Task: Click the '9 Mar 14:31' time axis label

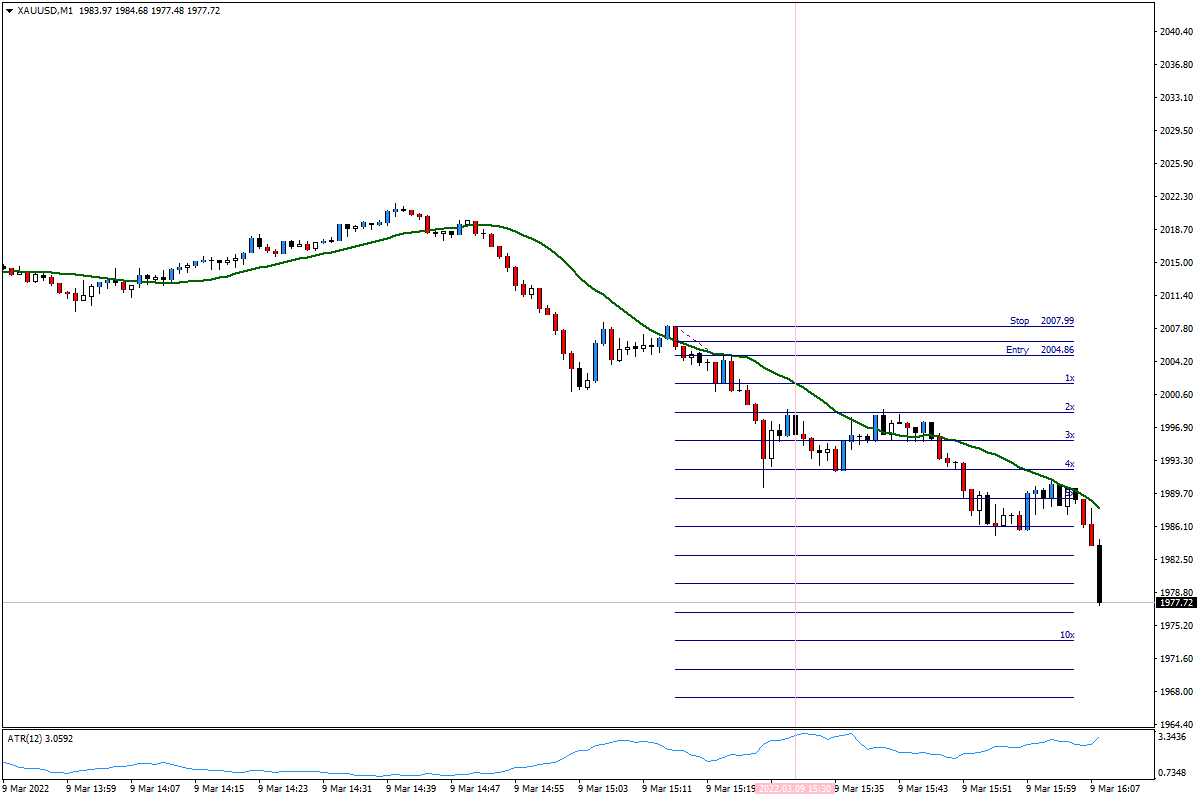Action: [347, 789]
